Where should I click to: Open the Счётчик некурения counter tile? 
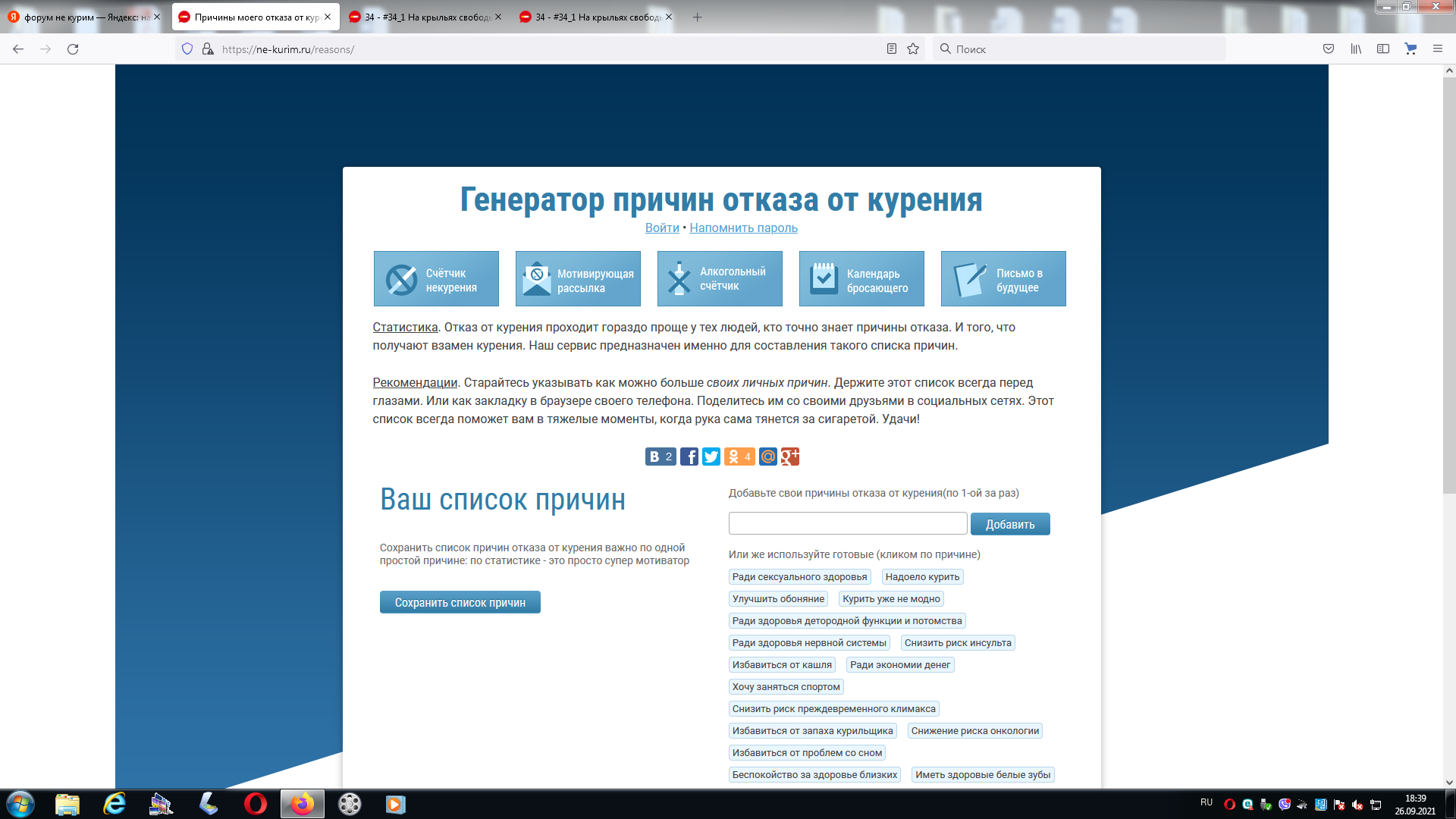click(x=436, y=279)
